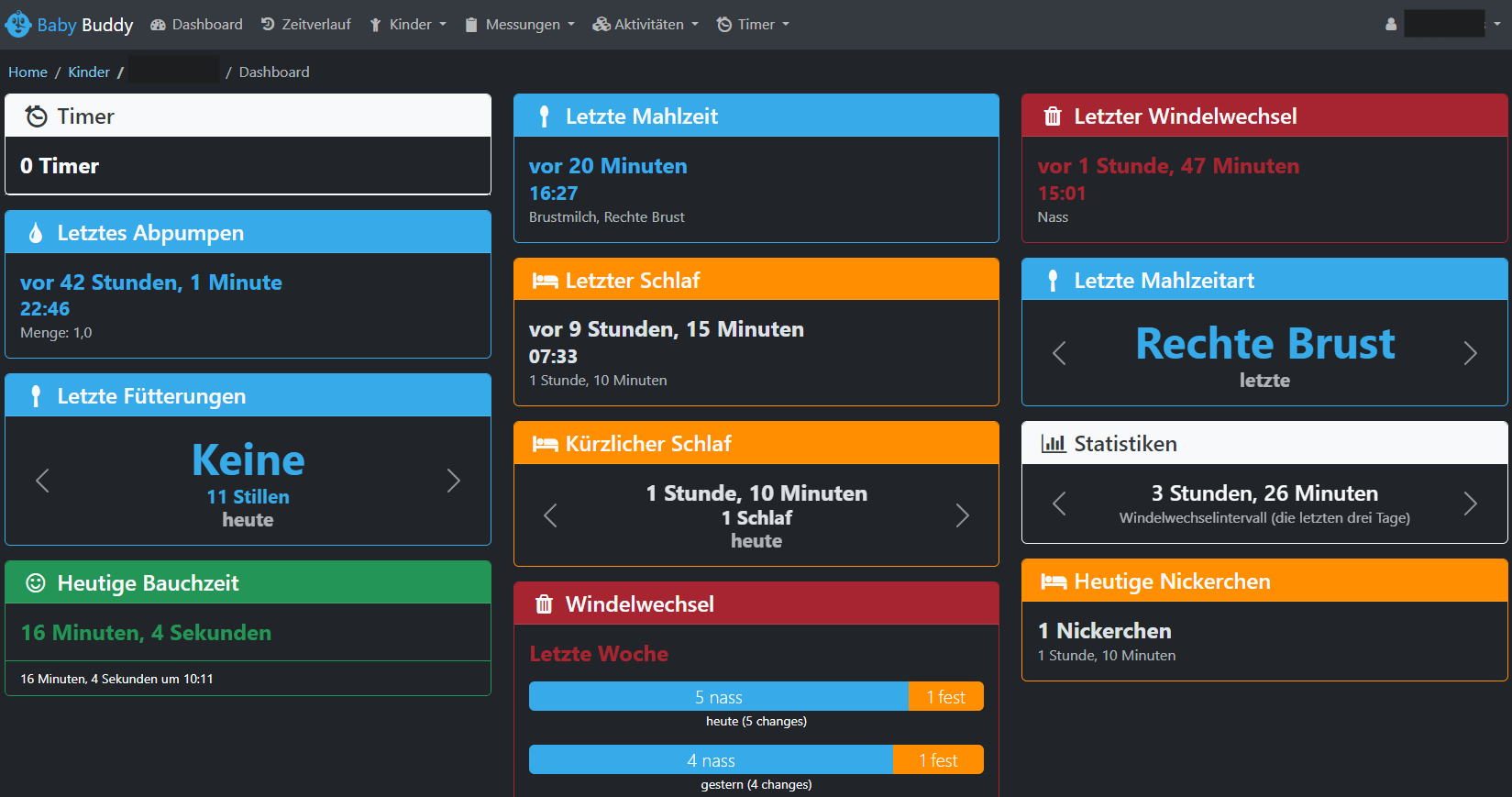Advance the Statistiken carousel to next item

coord(1470,504)
